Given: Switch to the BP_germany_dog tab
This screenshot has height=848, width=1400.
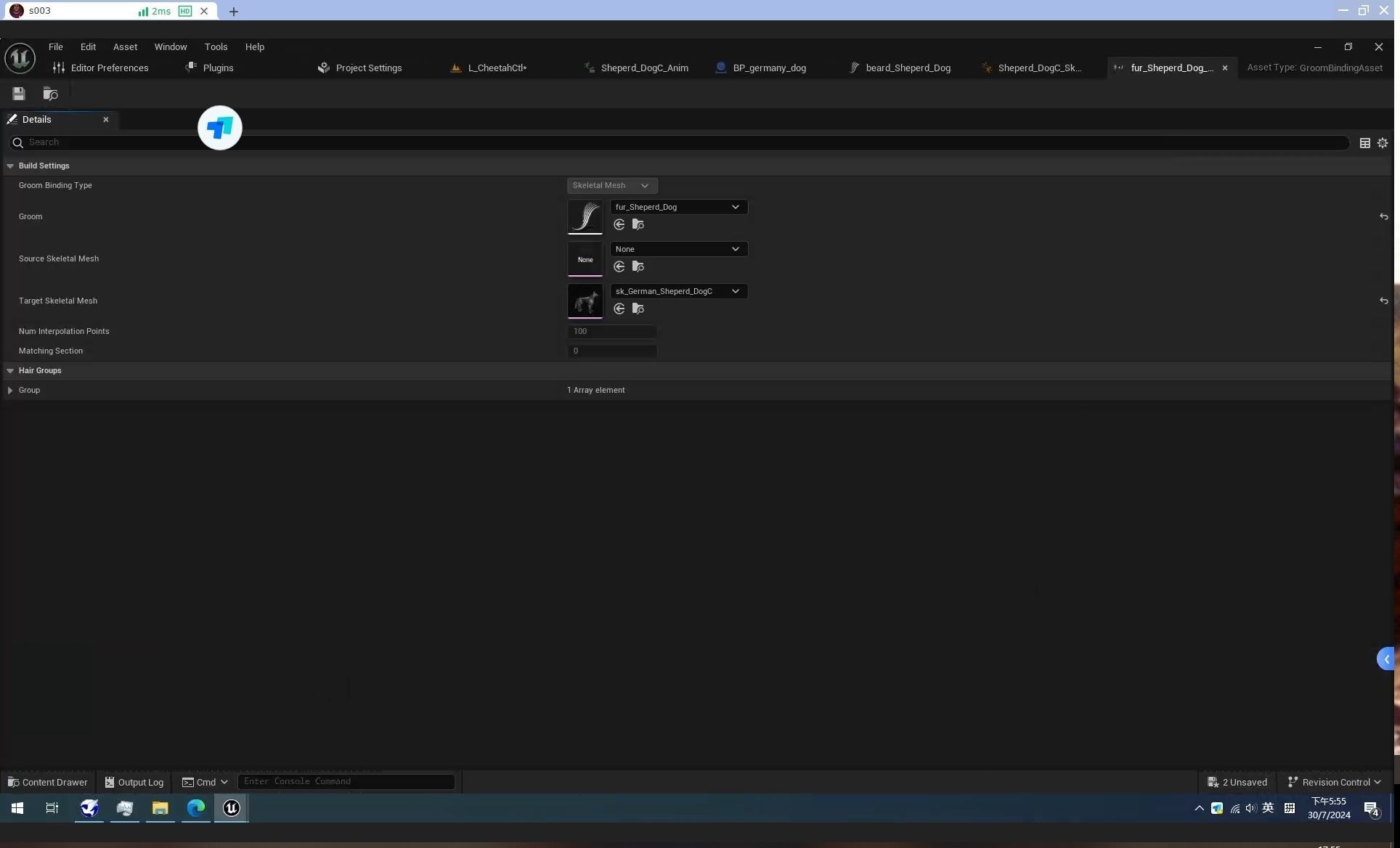Looking at the screenshot, I should (768, 68).
